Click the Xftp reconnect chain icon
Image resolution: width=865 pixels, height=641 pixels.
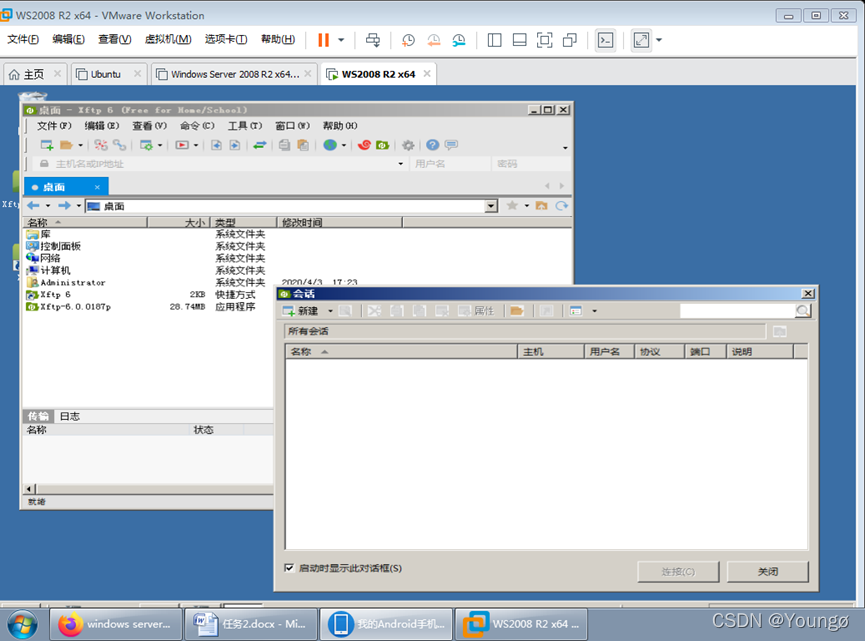119,145
